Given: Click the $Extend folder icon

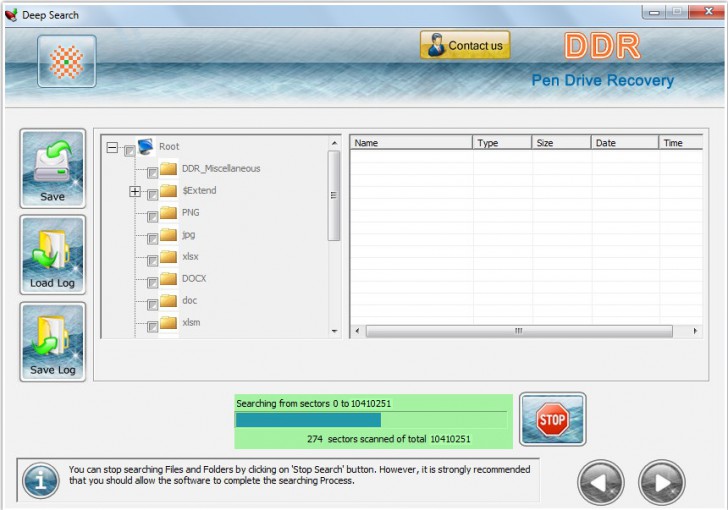Looking at the screenshot, I should 169,190.
